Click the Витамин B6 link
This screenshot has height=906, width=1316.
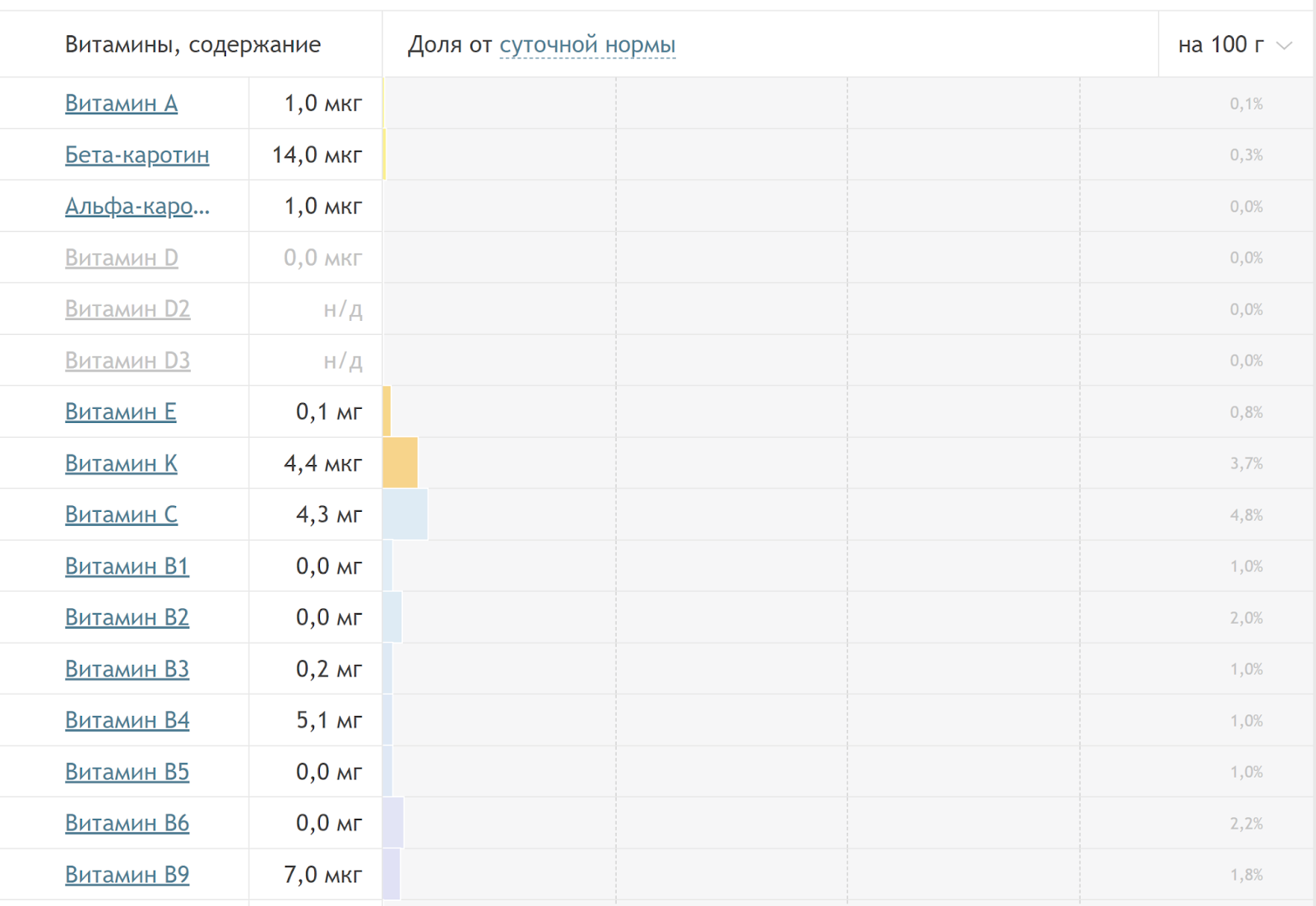127,824
